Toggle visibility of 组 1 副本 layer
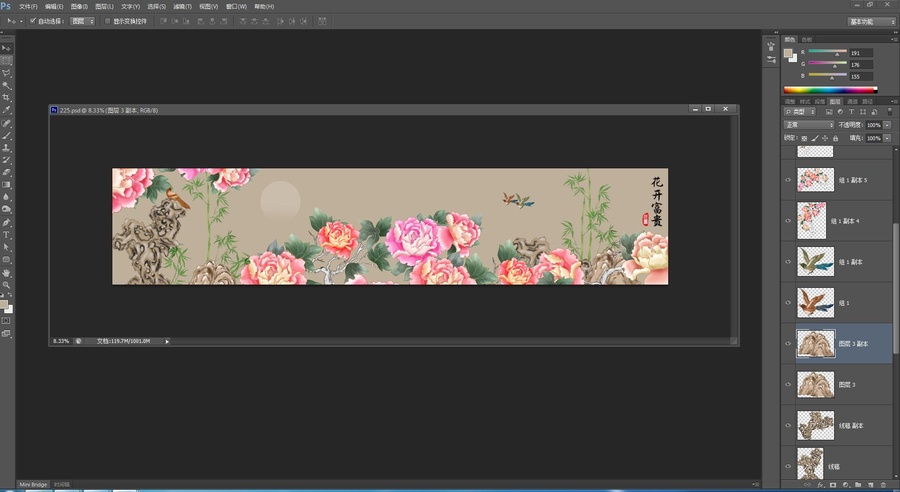900x492 pixels. coord(788,262)
